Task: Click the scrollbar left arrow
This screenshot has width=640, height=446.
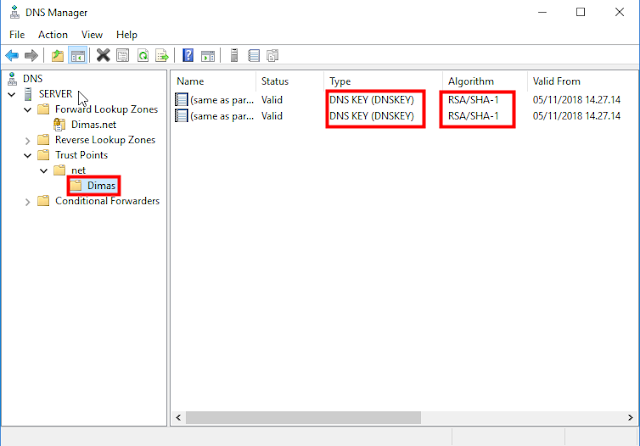Action: click(178, 417)
